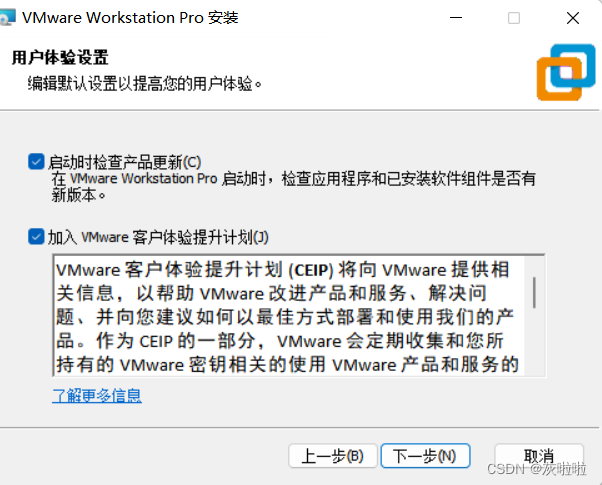Cancel installation with 取消 button

pos(539,456)
